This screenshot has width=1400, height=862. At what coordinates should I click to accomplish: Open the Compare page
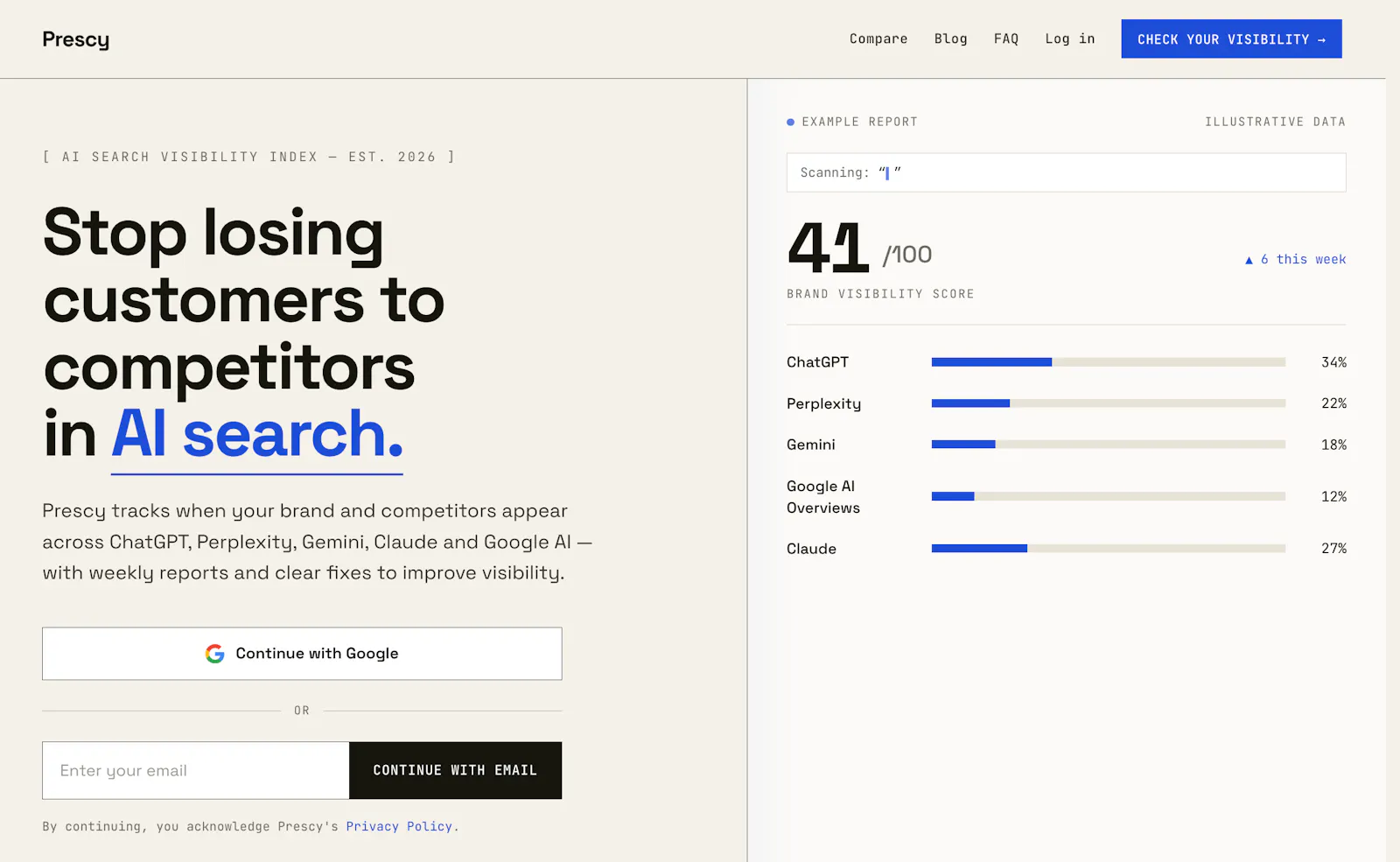[878, 39]
